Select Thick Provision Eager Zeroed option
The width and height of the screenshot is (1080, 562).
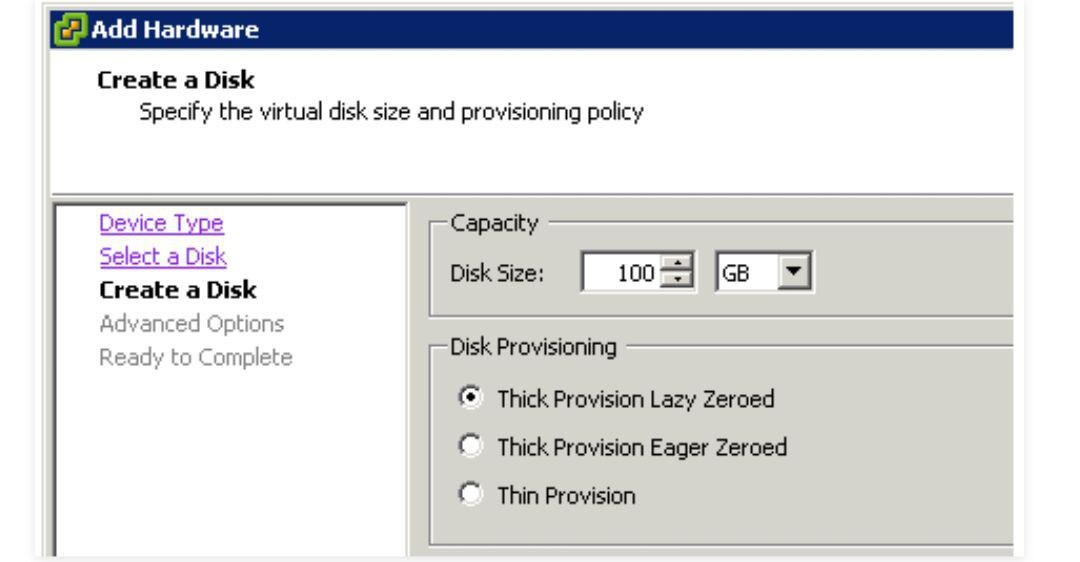[470, 446]
